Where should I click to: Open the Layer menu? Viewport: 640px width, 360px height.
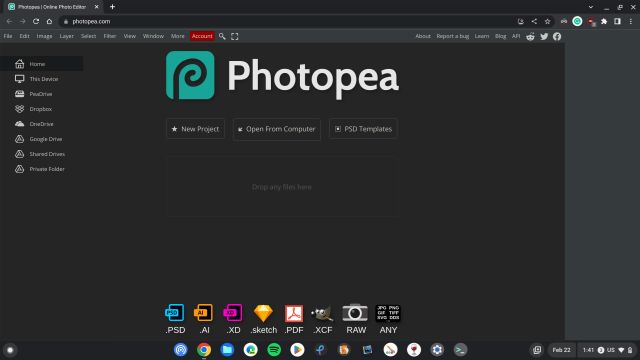[67, 36]
